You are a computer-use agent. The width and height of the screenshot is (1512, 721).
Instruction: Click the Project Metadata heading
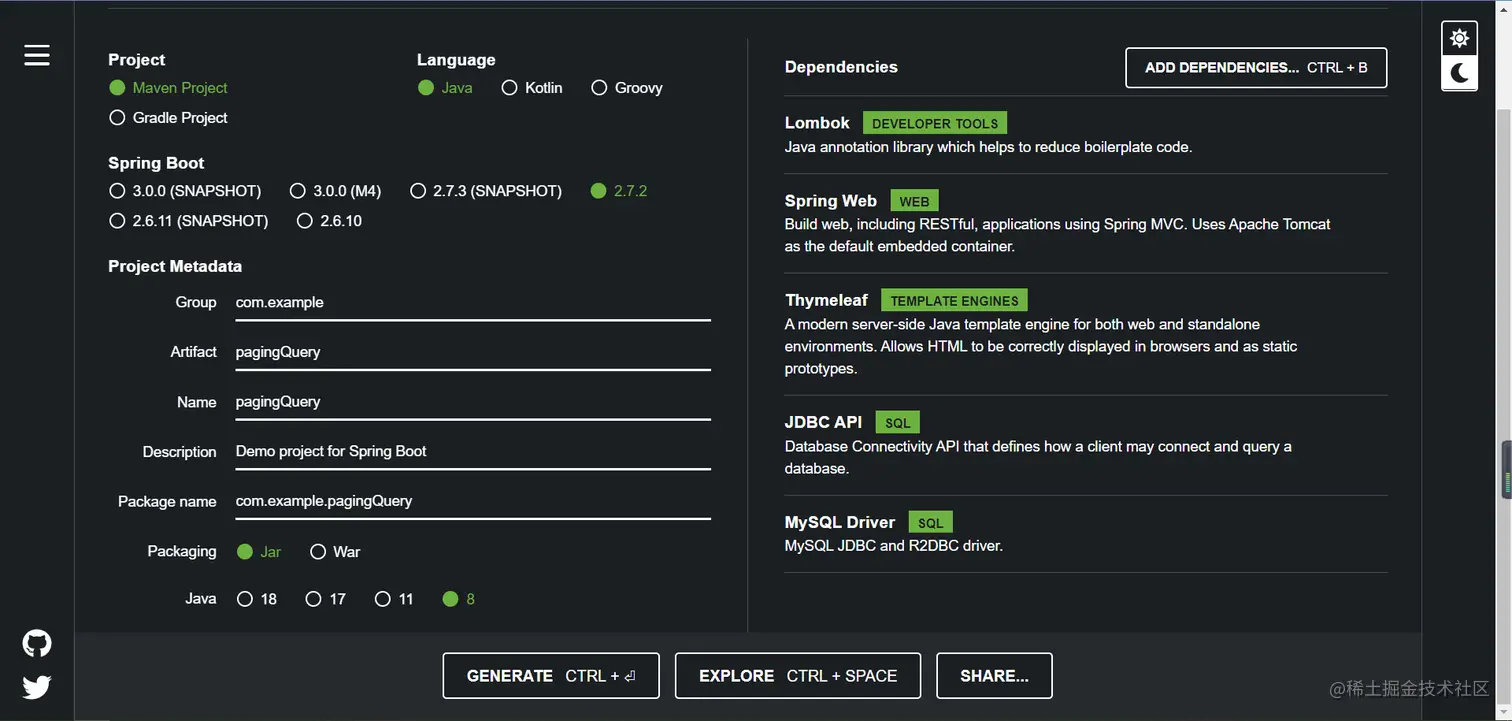pyautogui.click(x=175, y=266)
